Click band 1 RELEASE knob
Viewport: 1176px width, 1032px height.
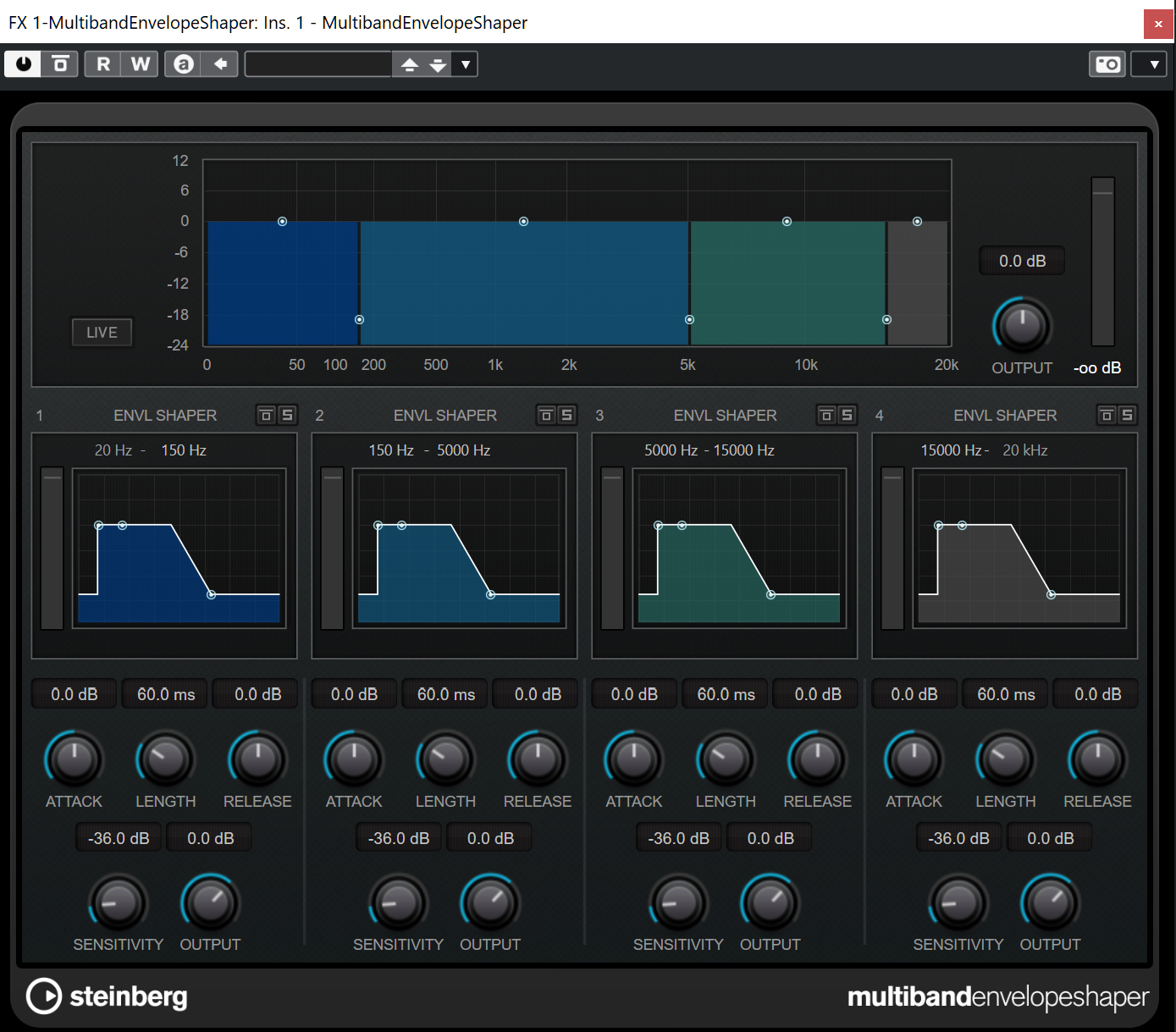(257, 759)
